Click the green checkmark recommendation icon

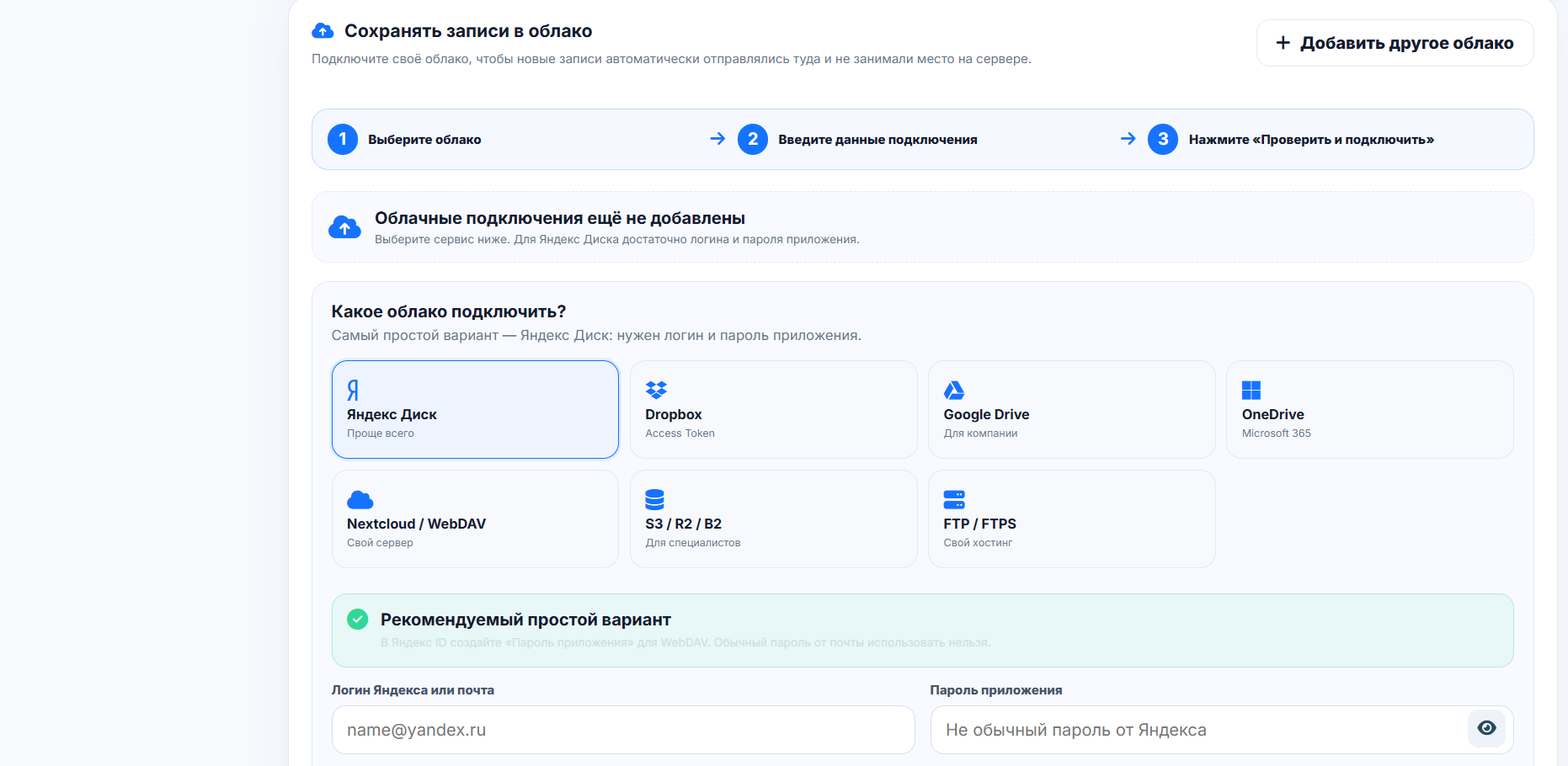coord(358,620)
